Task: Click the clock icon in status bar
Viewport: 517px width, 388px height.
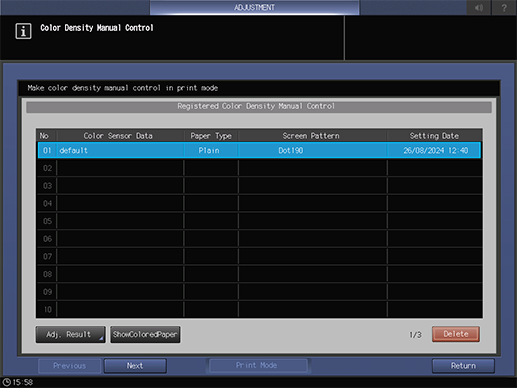Action: [6, 382]
